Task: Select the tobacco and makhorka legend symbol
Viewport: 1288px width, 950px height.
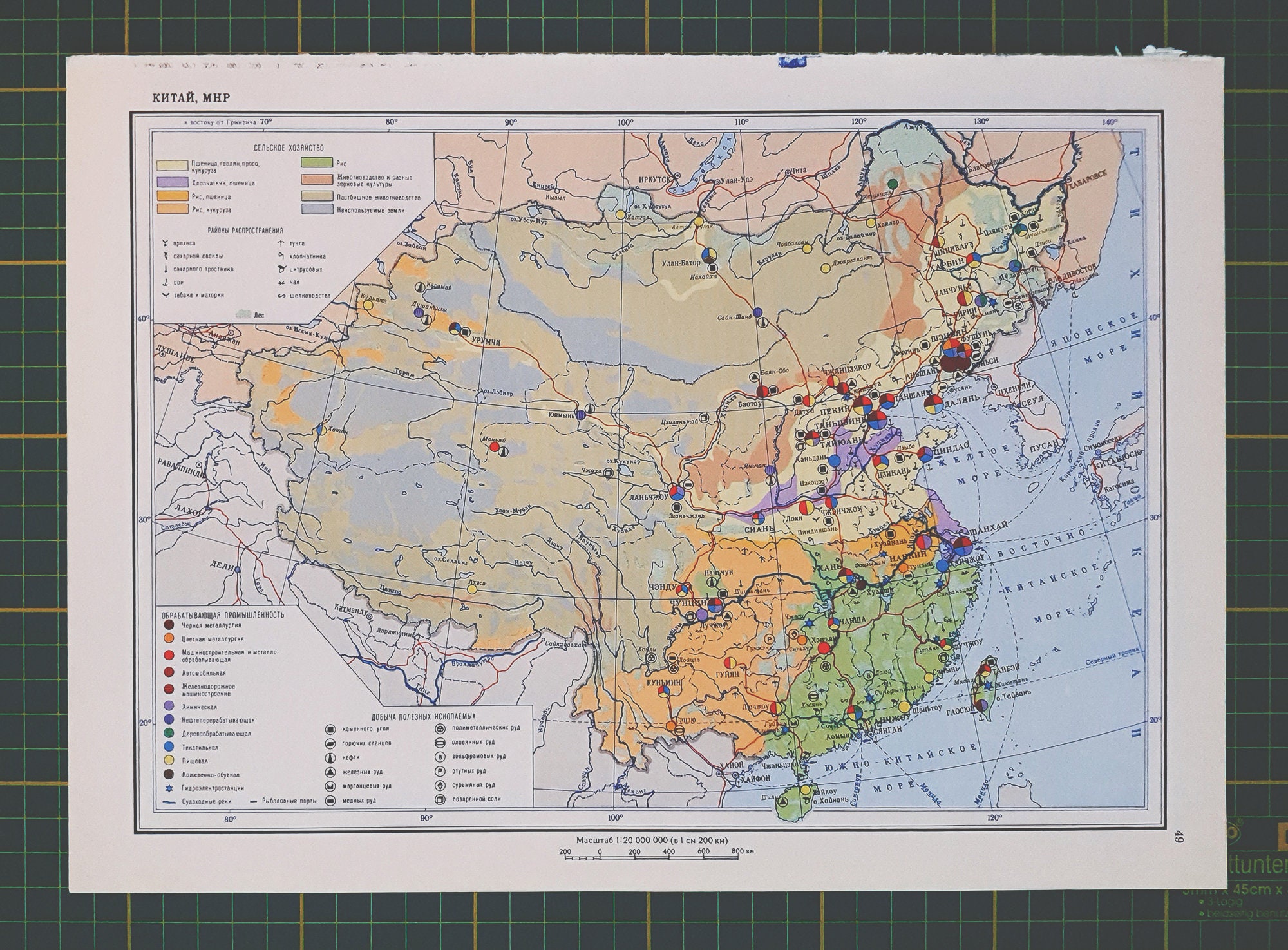Action: [x=166, y=296]
